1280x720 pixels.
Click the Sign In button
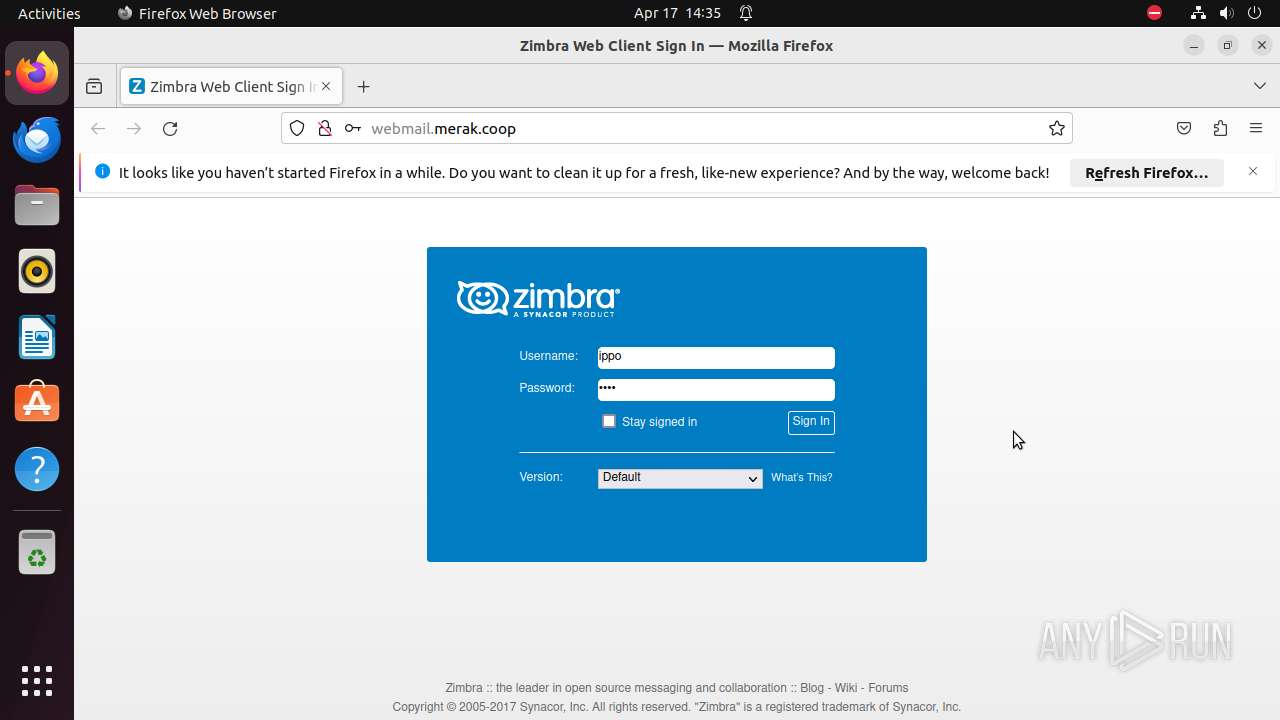(811, 422)
